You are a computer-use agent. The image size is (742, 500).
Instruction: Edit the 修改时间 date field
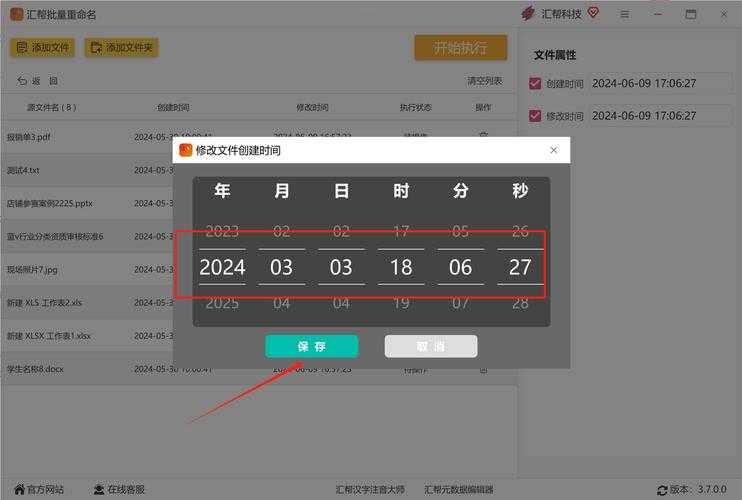[660, 115]
